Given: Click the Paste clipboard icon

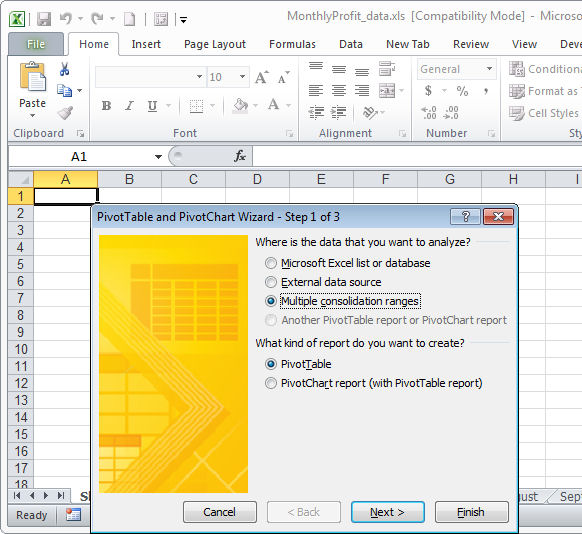Looking at the screenshot, I should tap(33, 77).
